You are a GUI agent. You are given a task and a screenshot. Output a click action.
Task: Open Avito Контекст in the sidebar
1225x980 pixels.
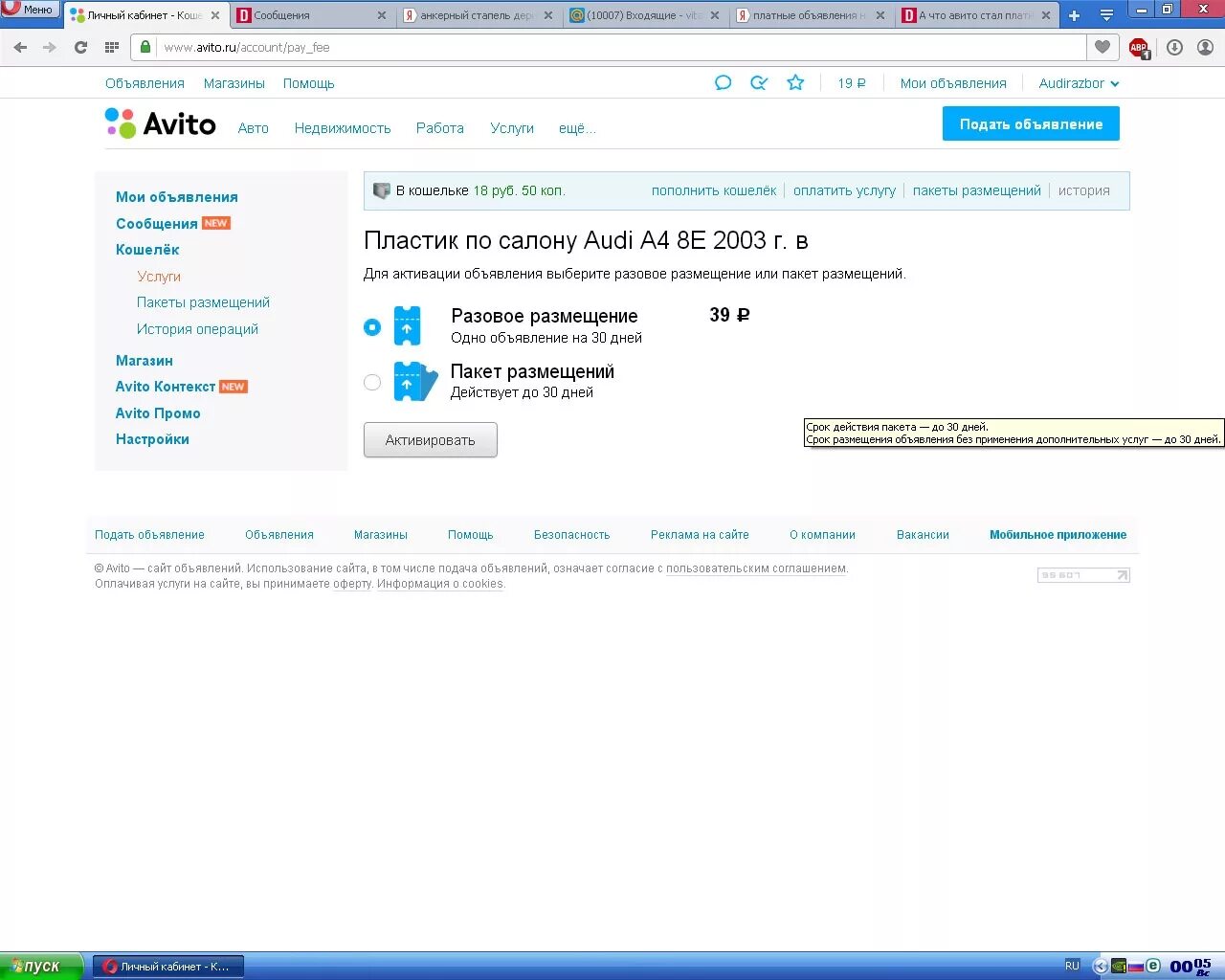[166, 387]
